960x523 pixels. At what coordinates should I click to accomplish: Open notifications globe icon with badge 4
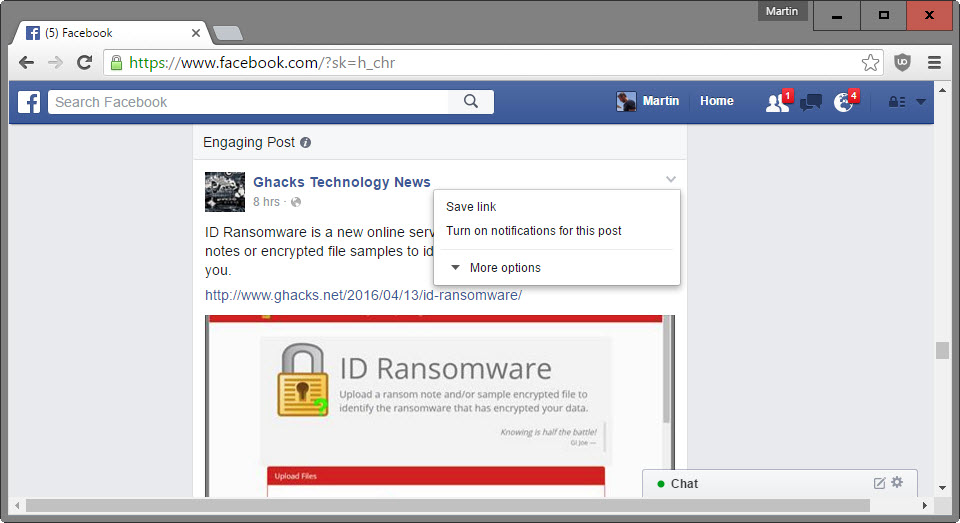(x=846, y=102)
